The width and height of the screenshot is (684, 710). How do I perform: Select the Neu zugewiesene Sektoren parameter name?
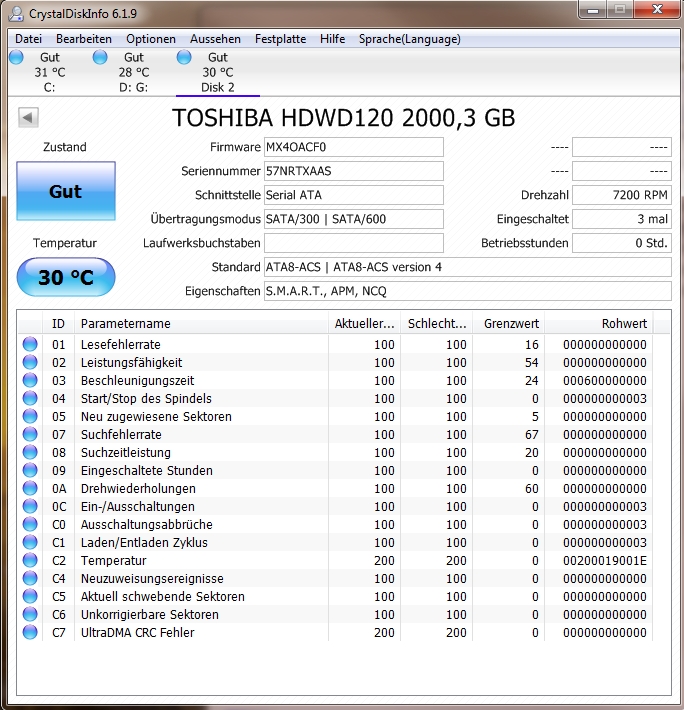coord(156,417)
